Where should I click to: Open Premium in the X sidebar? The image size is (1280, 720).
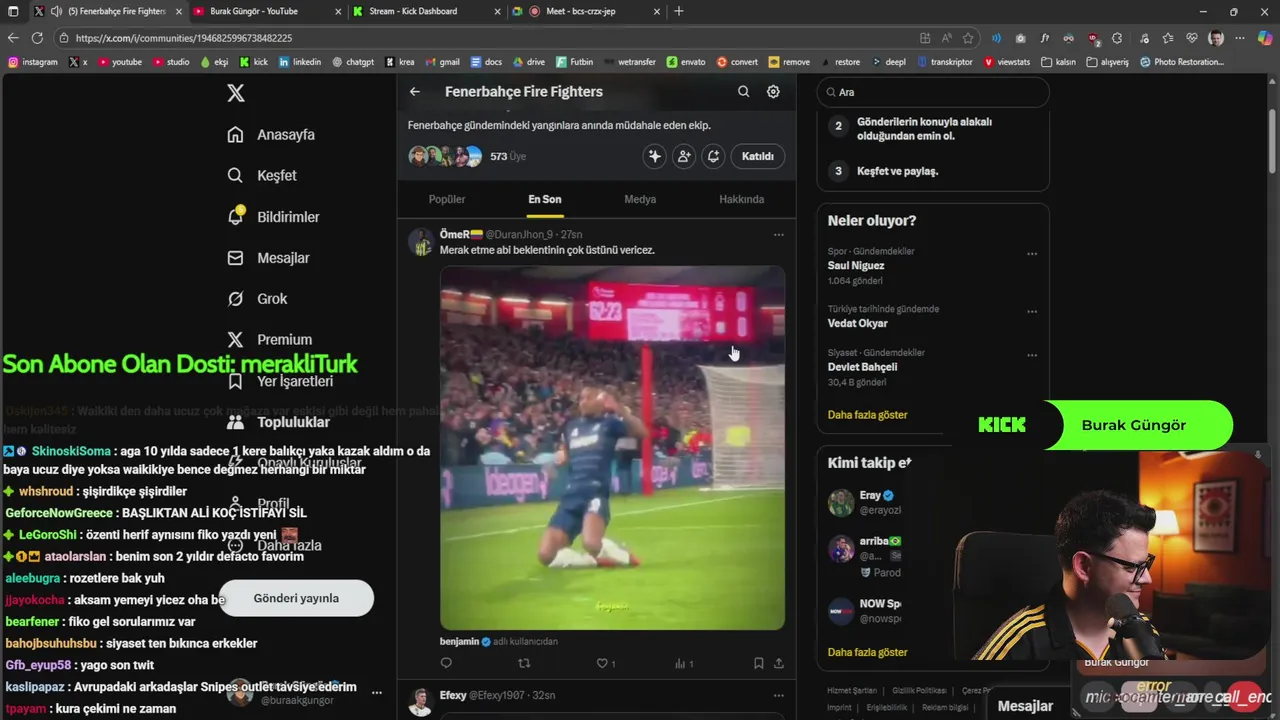click(x=270, y=340)
